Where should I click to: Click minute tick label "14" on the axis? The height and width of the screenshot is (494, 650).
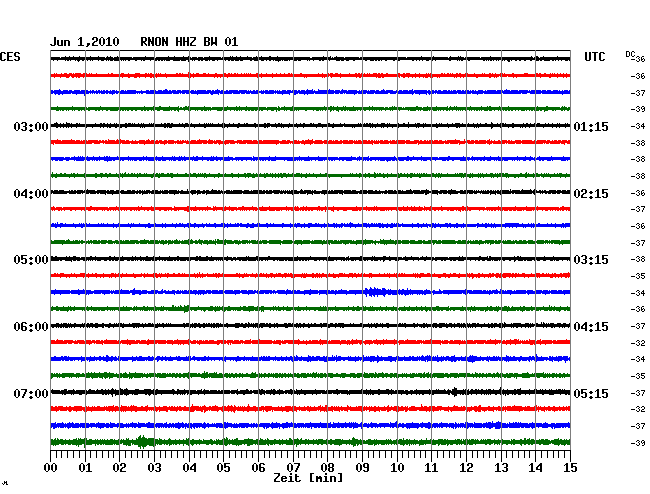click(536, 468)
